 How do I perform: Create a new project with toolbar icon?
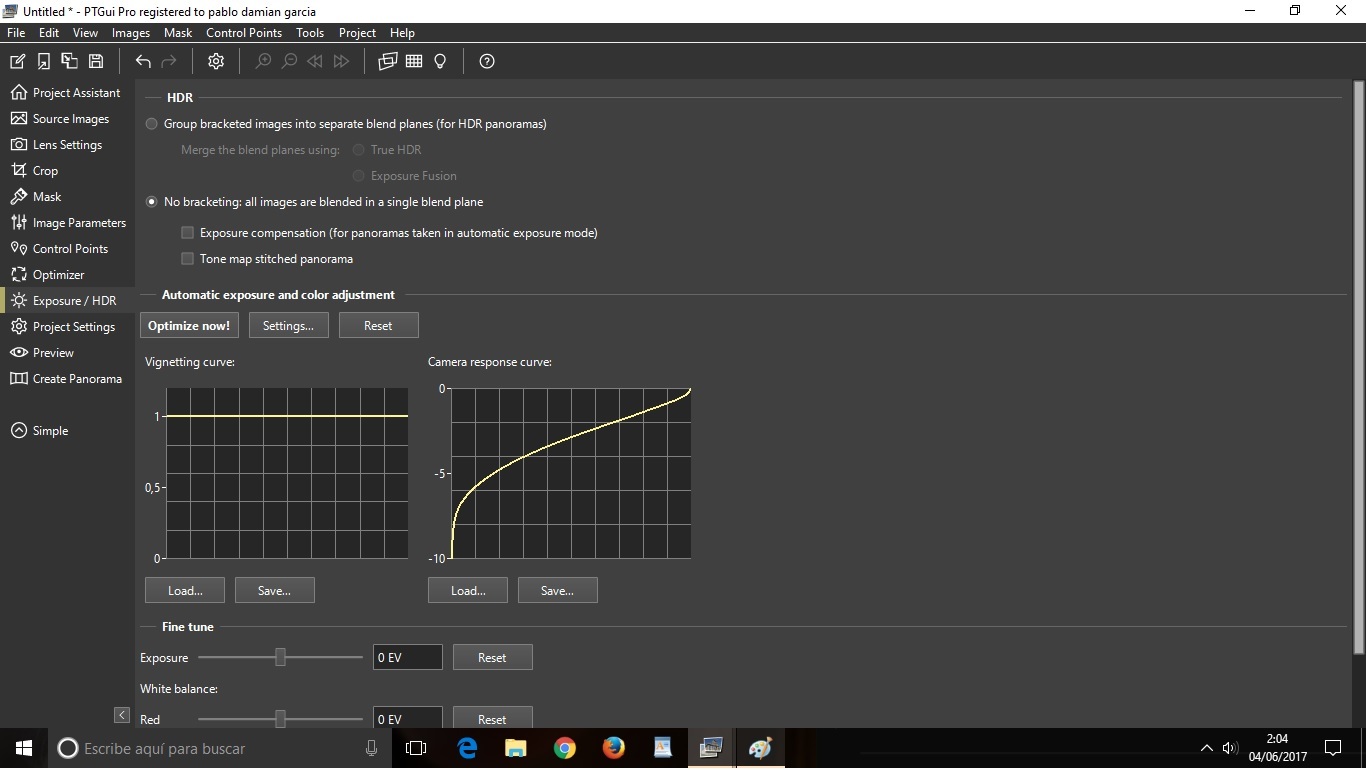pos(17,61)
